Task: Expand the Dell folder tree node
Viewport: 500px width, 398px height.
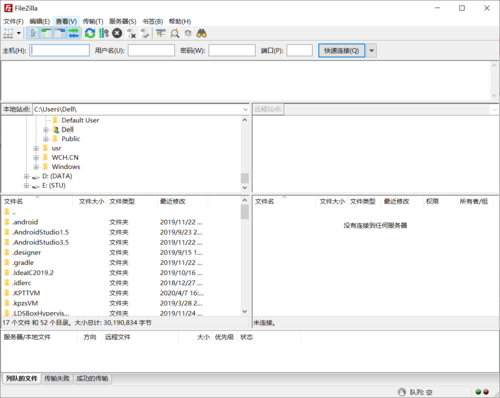Action: [x=46, y=130]
